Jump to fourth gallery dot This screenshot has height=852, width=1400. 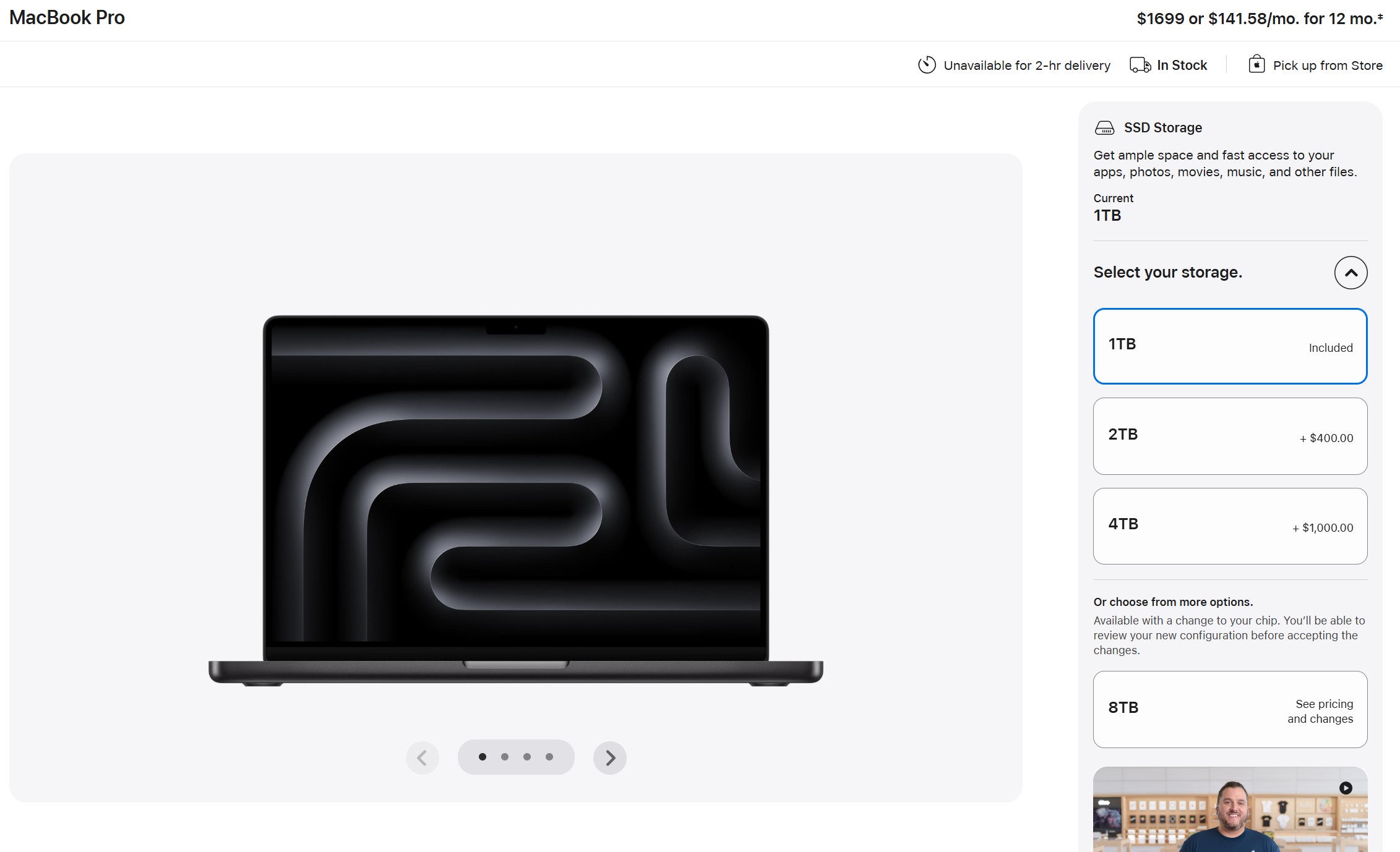tap(549, 757)
